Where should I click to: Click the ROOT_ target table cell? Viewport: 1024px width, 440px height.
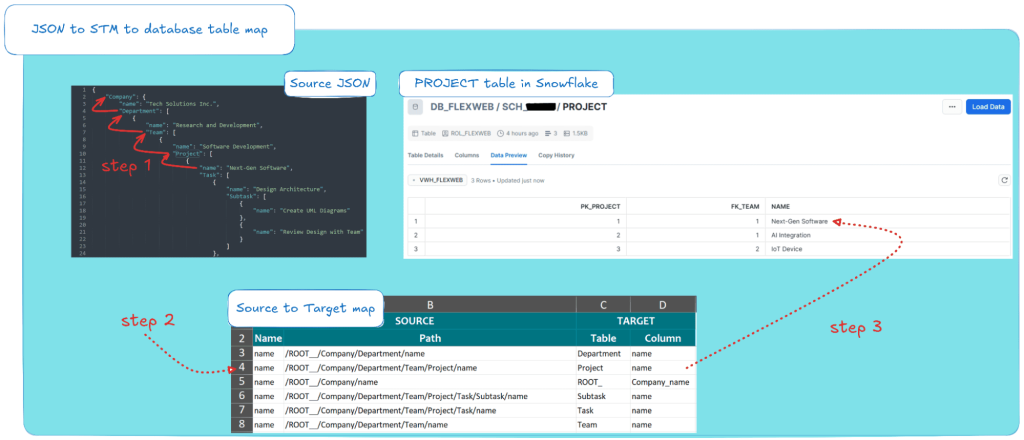[603, 382]
